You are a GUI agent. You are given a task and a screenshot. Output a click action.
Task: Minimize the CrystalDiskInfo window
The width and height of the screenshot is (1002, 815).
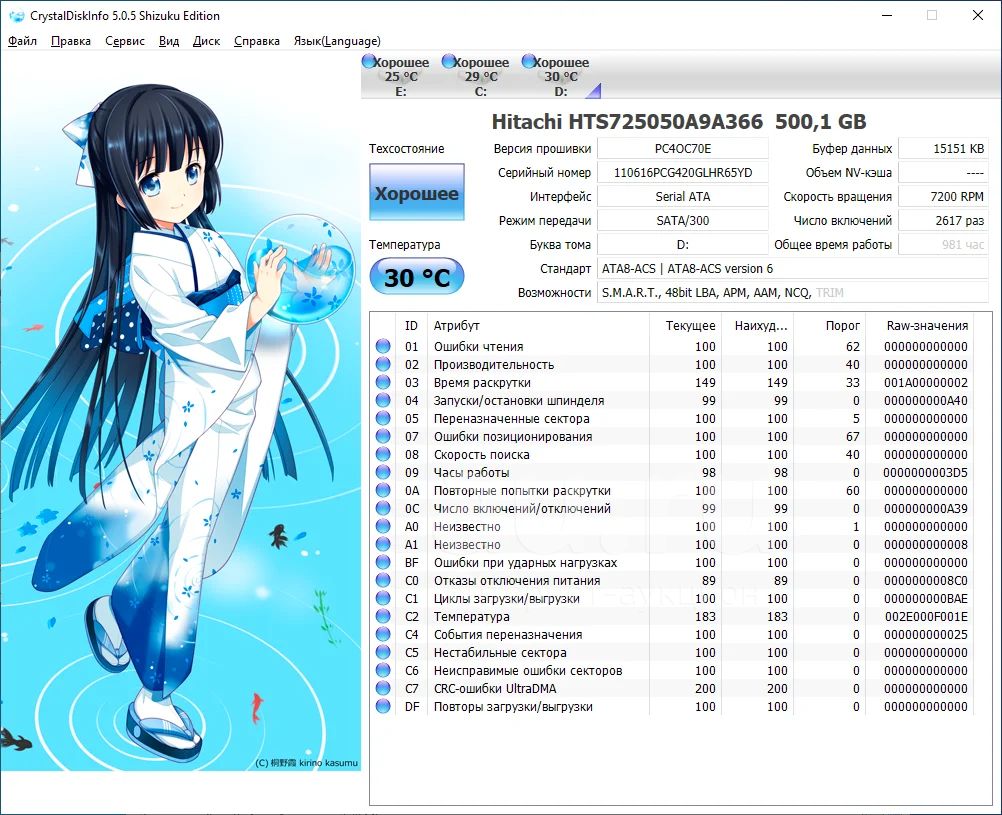pyautogui.click(x=887, y=15)
